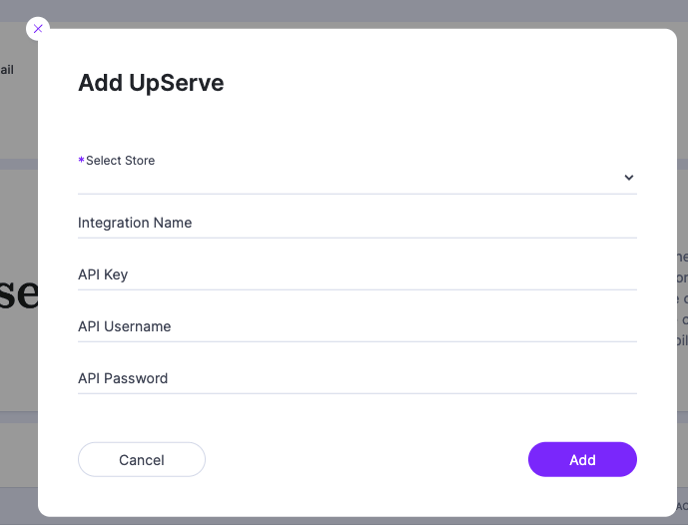Focus the Integration Name field

pyautogui.click(x=357, y=223)
